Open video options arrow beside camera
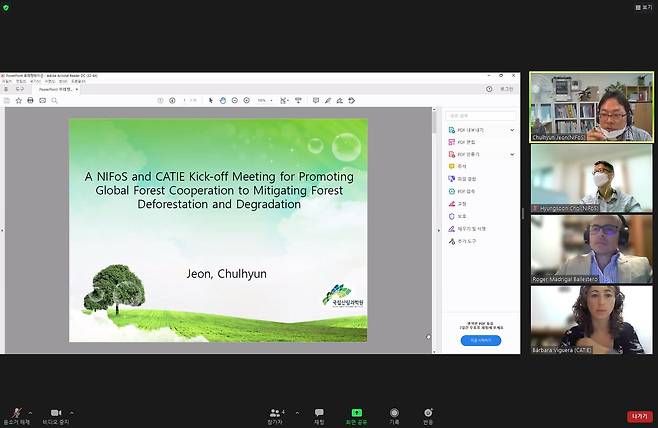 point(72,413)
